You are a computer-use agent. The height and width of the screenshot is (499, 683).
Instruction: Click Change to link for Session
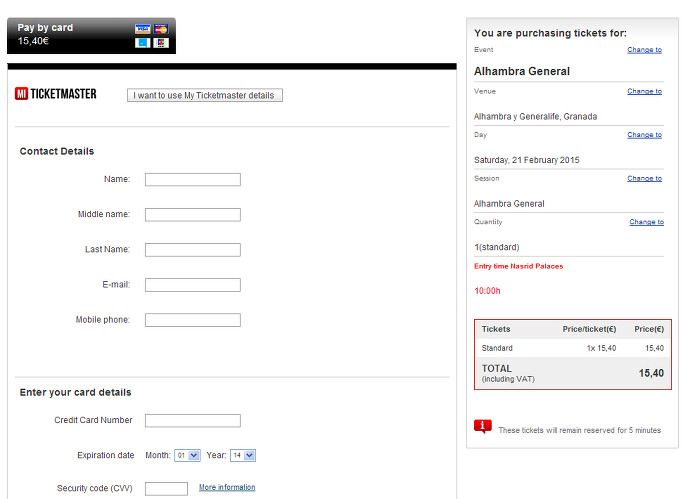(645, 178)
